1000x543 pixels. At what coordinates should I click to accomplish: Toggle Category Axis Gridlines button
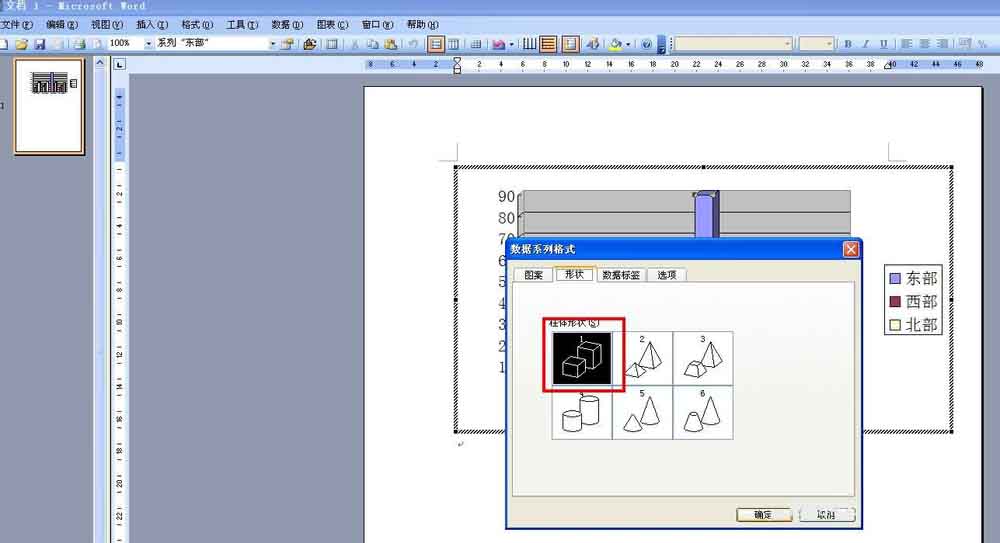[x=529, y=44]
